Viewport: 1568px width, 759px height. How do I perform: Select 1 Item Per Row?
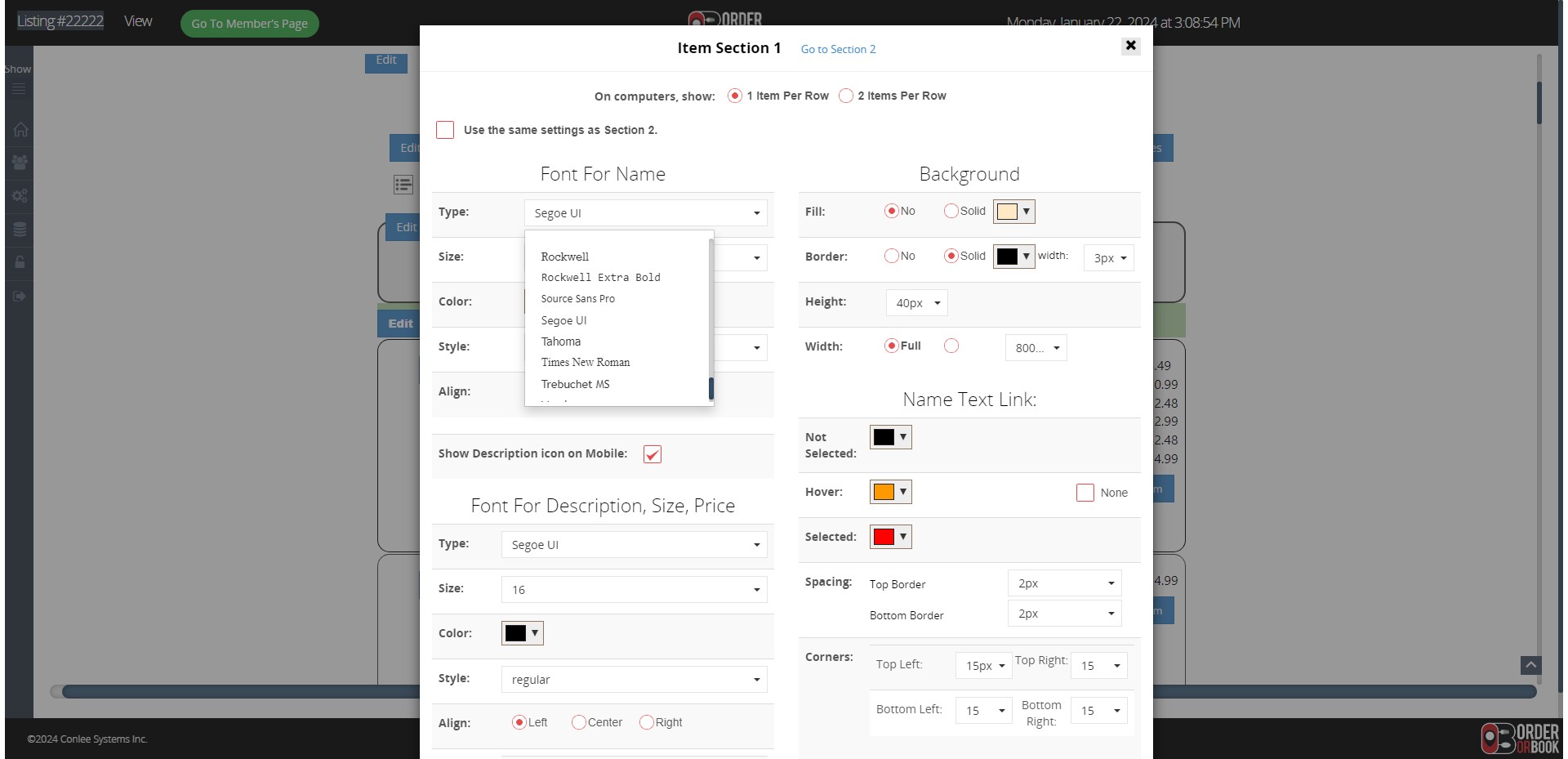tap(735, 96)
